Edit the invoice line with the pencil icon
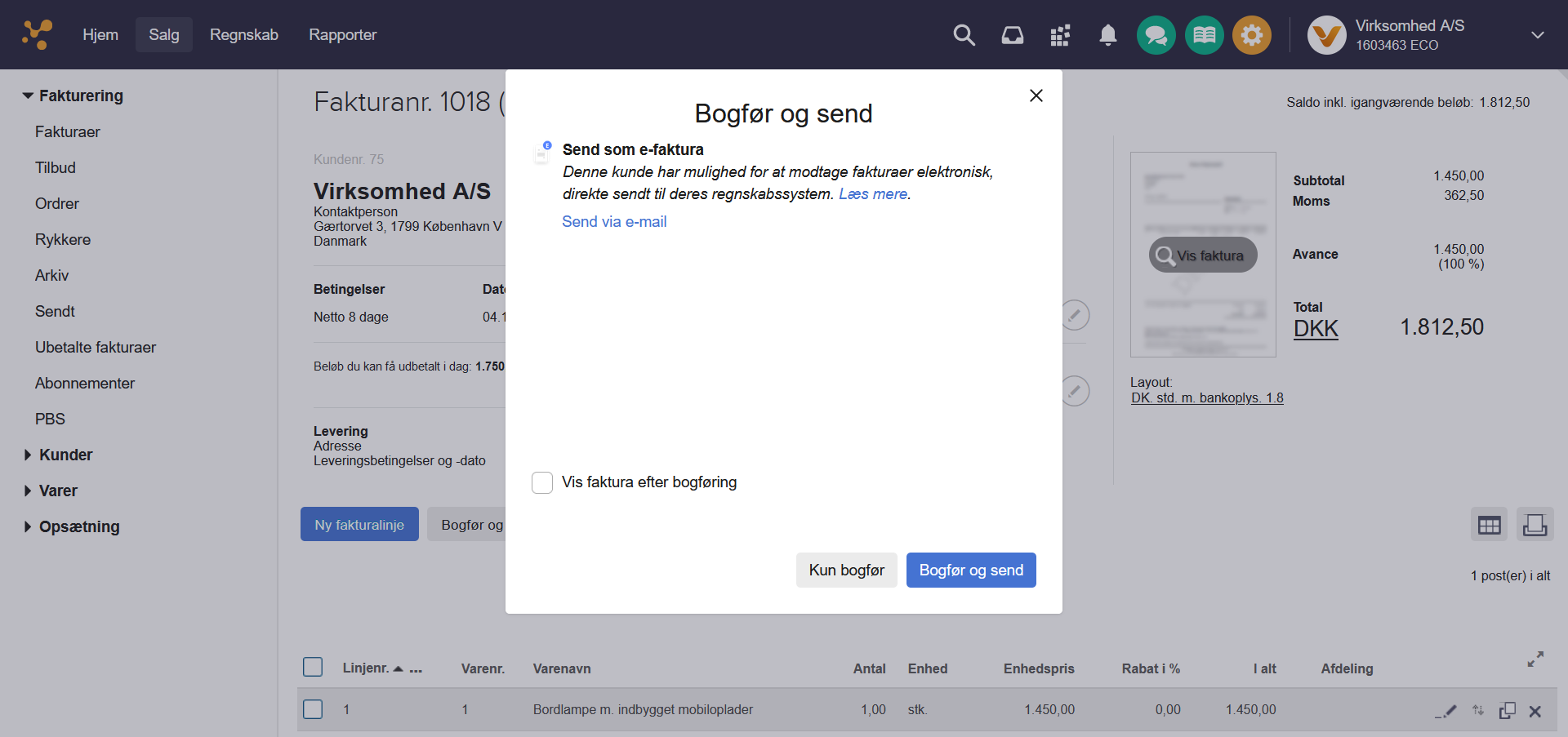1568x737 pixels. (x=1445, y=710)
